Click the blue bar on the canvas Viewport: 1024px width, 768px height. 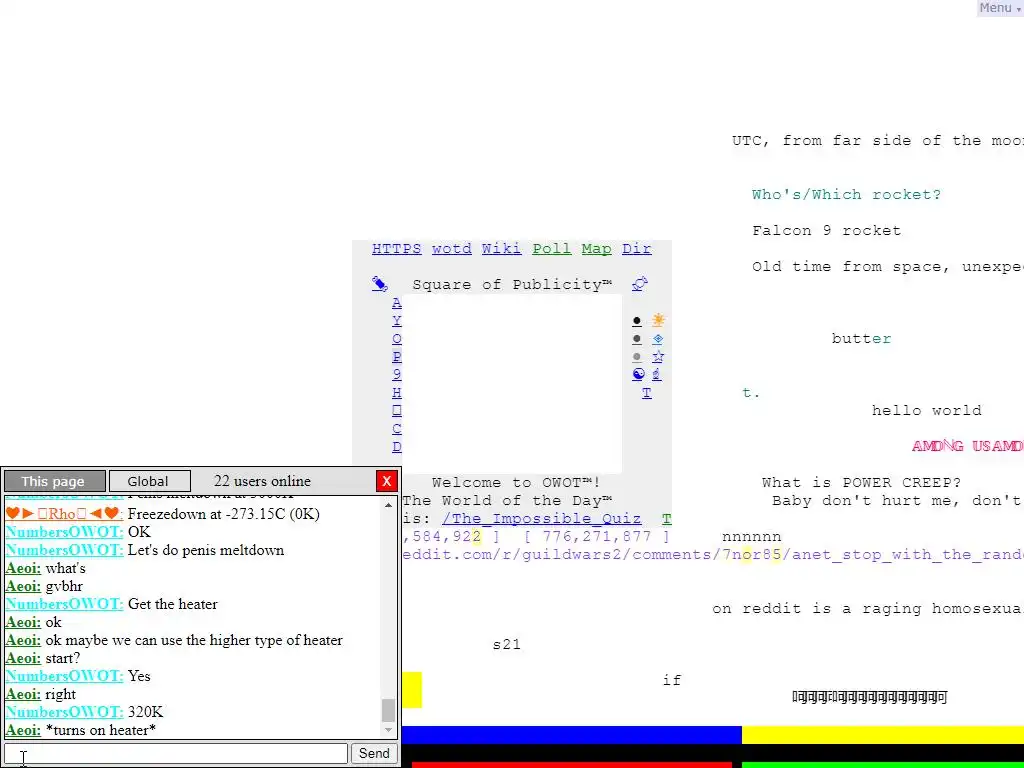coord(571,735)
